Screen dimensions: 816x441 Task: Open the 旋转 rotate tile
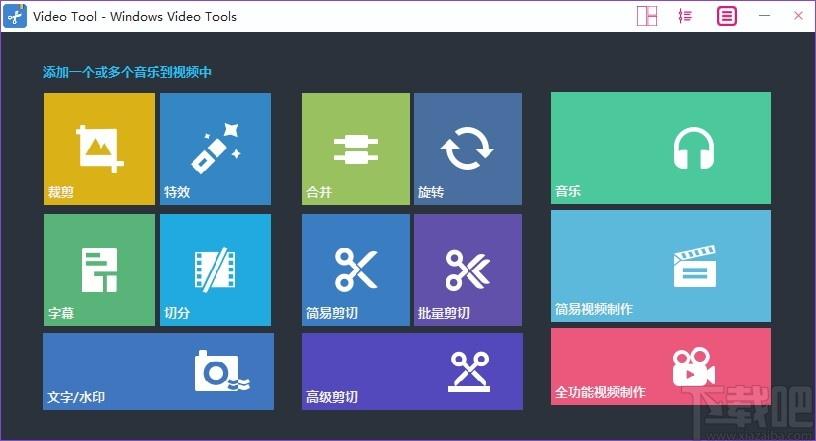coord(468,149)
